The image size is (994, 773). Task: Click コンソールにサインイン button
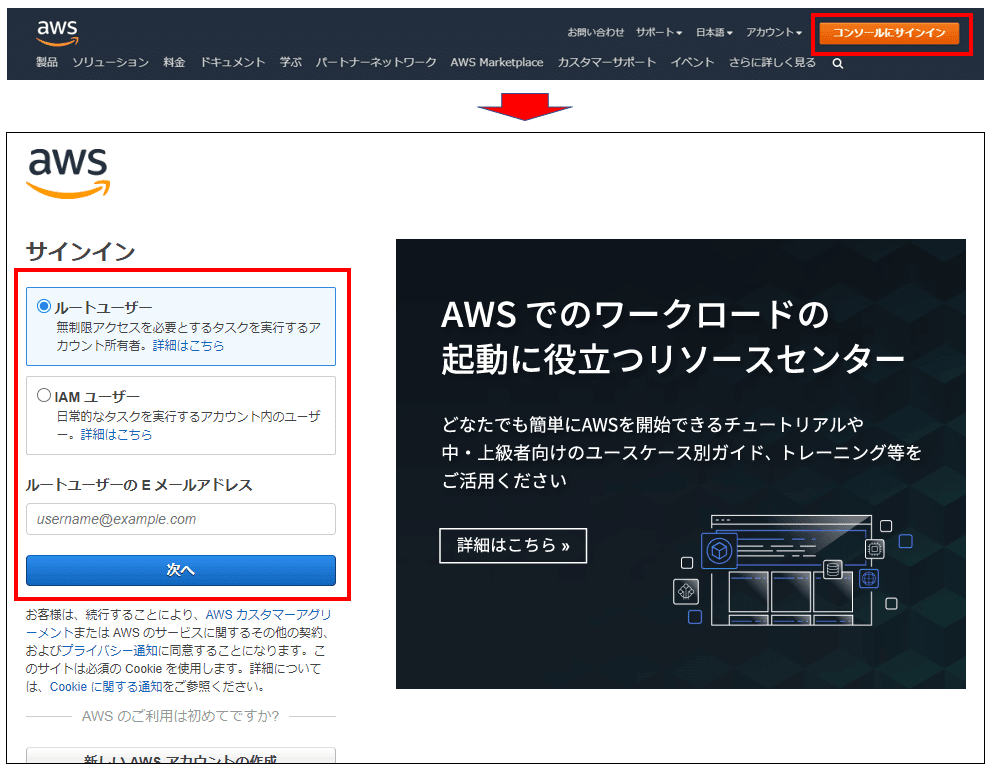889,33
